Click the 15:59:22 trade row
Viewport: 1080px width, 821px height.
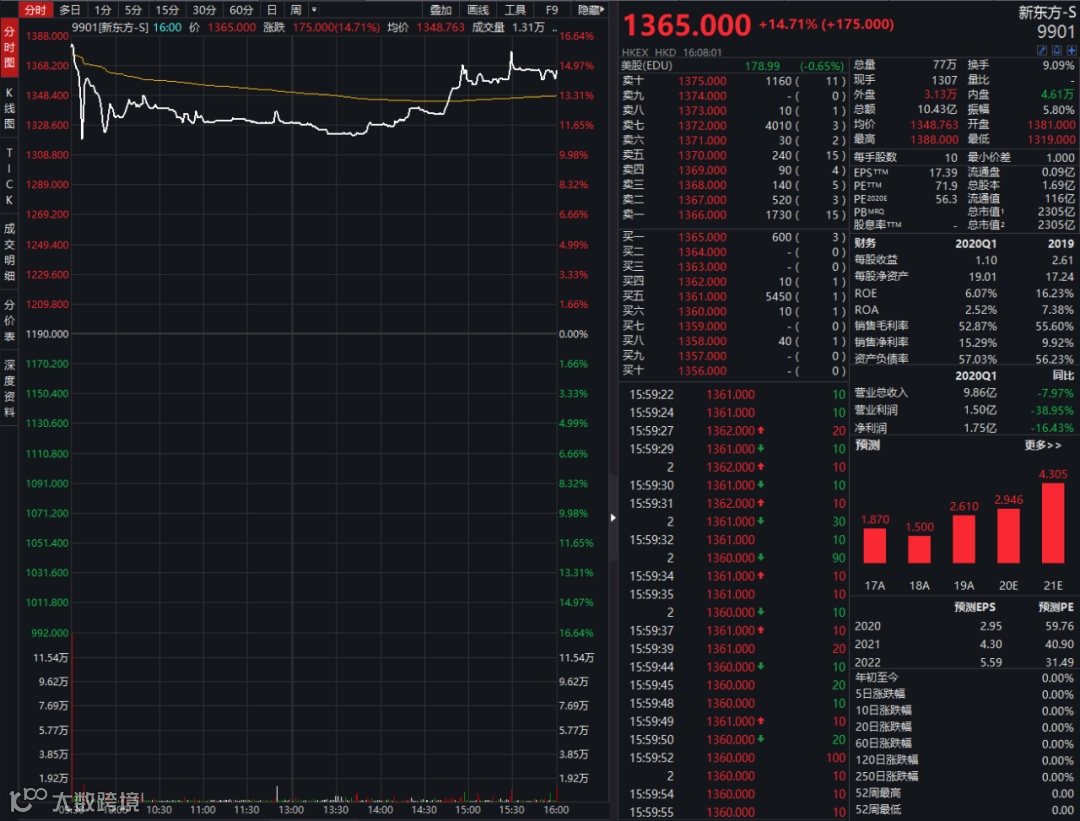pyautogui.click(x=736, y=395)
